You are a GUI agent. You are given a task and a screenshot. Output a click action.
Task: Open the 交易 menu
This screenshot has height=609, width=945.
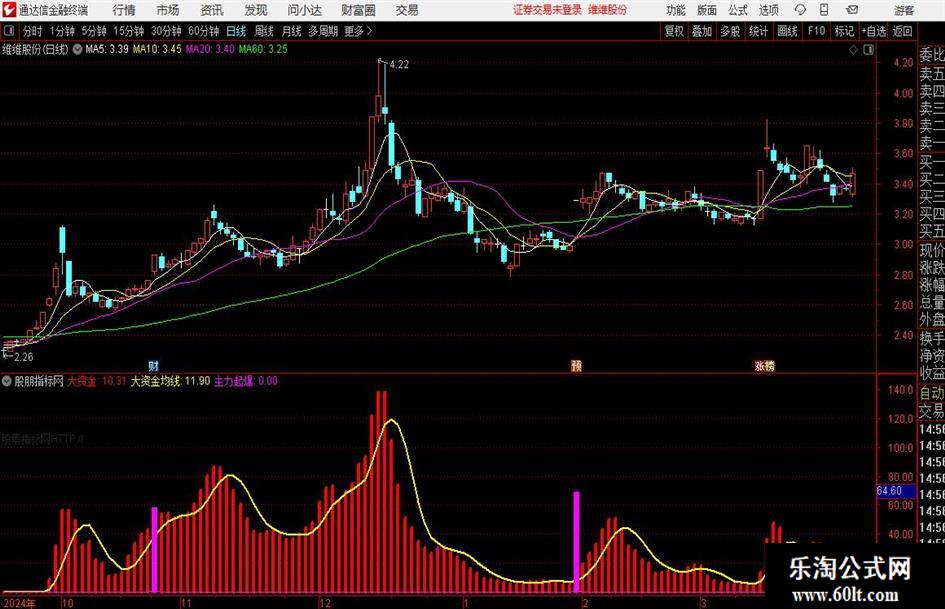click(407, 10)
